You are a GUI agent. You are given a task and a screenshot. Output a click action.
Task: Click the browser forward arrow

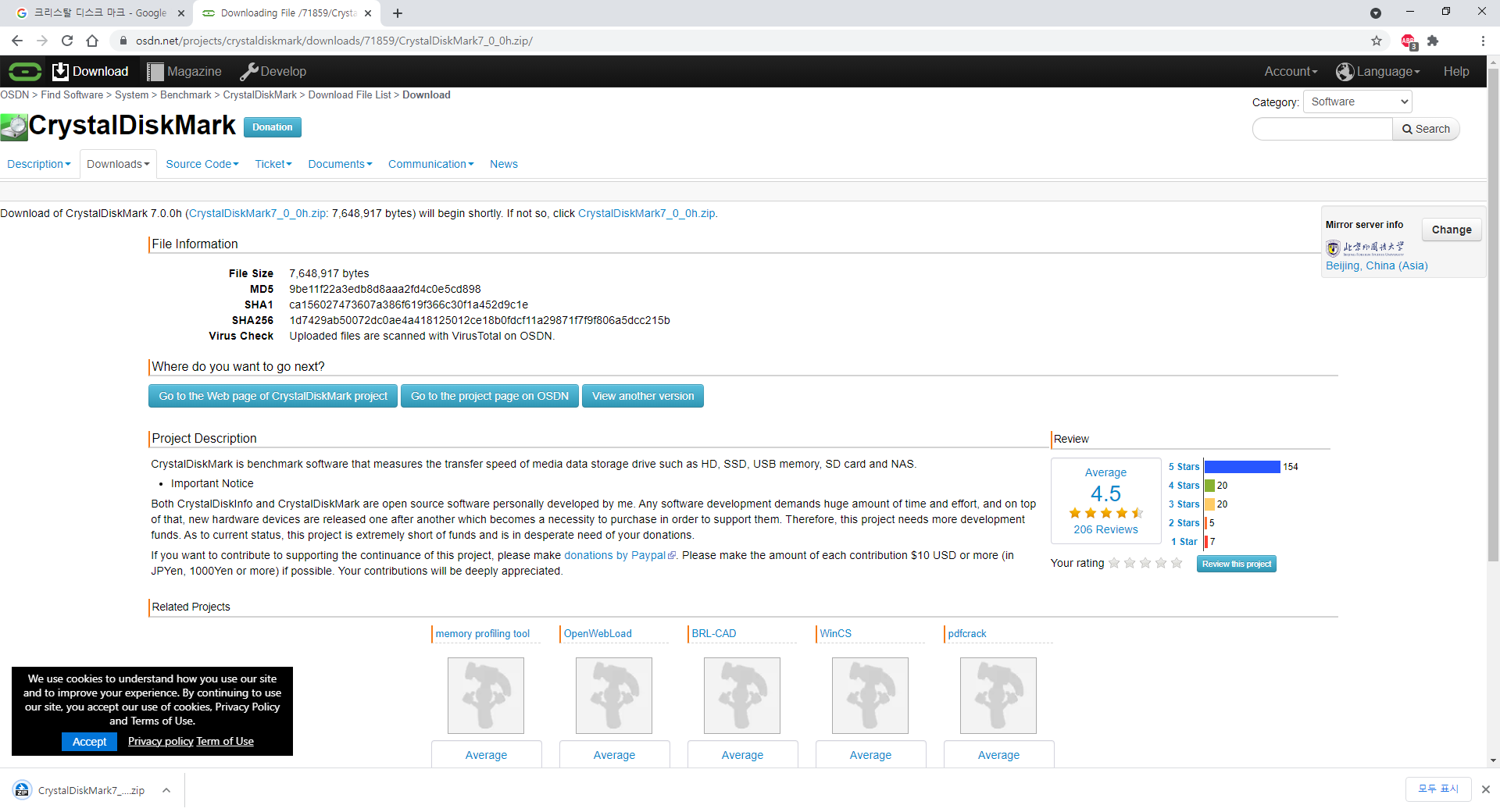(x=42, y=41)
